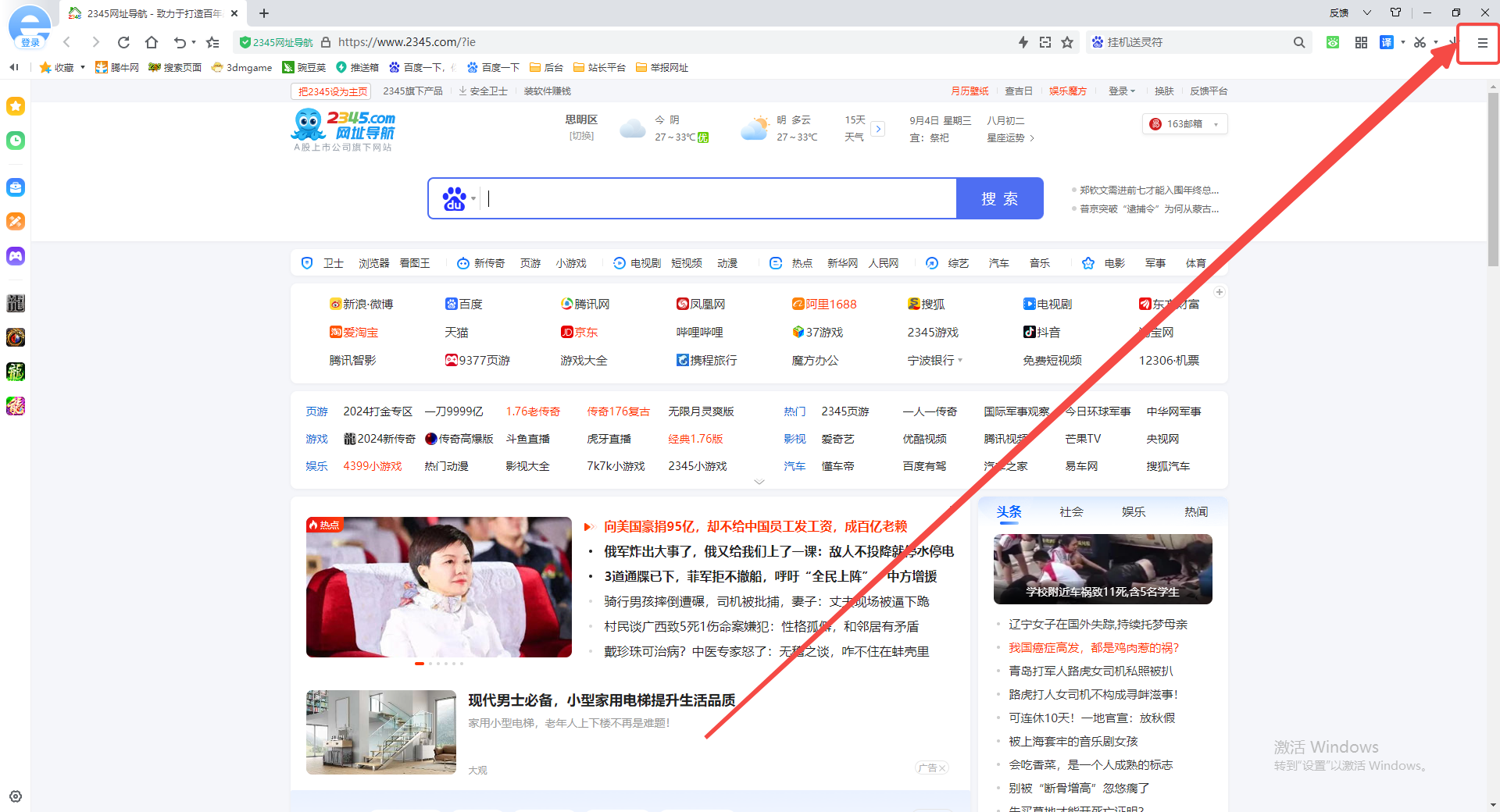1500x812 pixels.
Task: Open the 新浪·微博 link
Action: pyautogui.click(x=361, y=304)
